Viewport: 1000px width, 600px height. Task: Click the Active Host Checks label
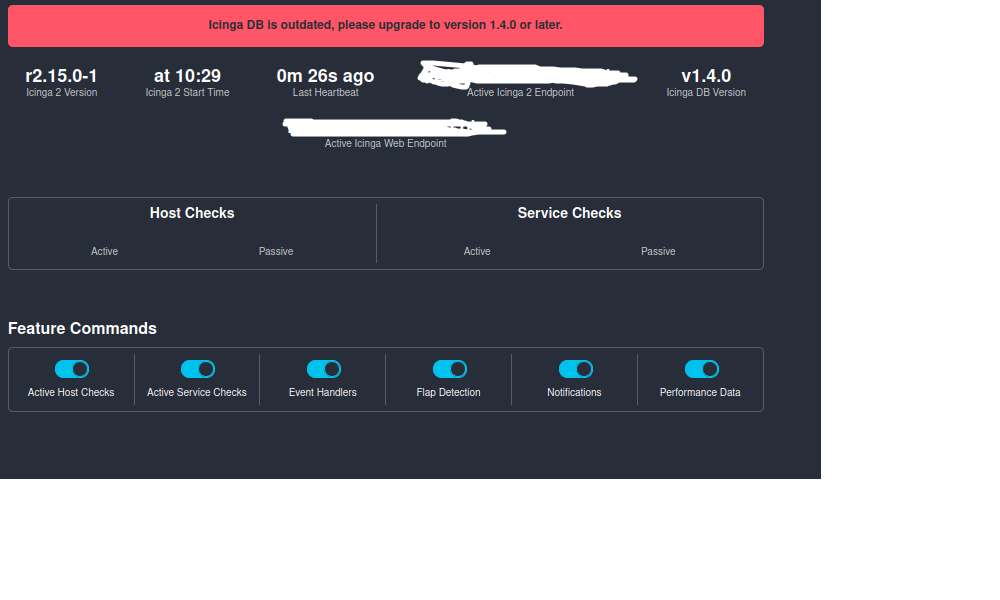tap(71, 392)
